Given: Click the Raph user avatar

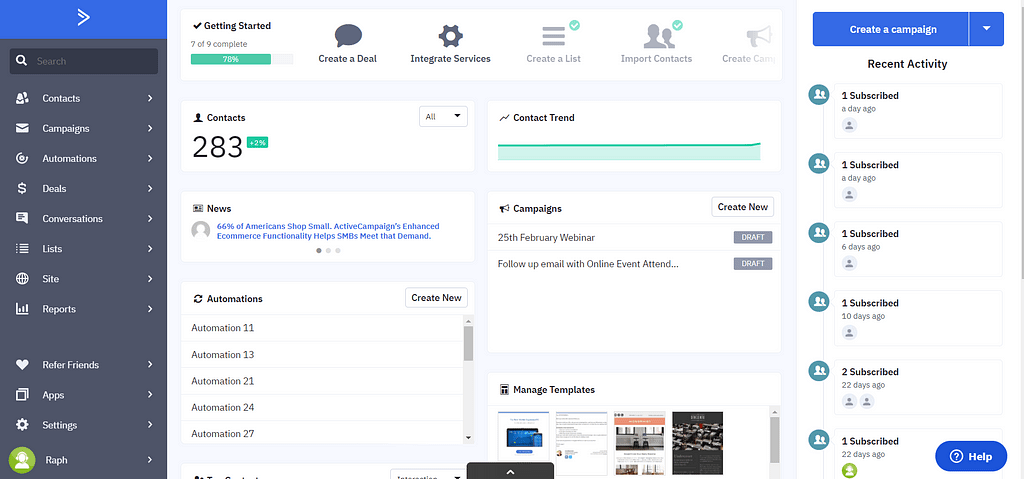Looking at the screenshot, I should [x=22, y=459].
